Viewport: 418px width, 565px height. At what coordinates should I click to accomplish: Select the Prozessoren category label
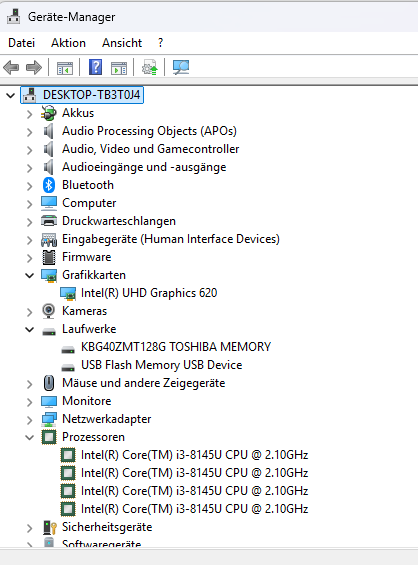93,437
